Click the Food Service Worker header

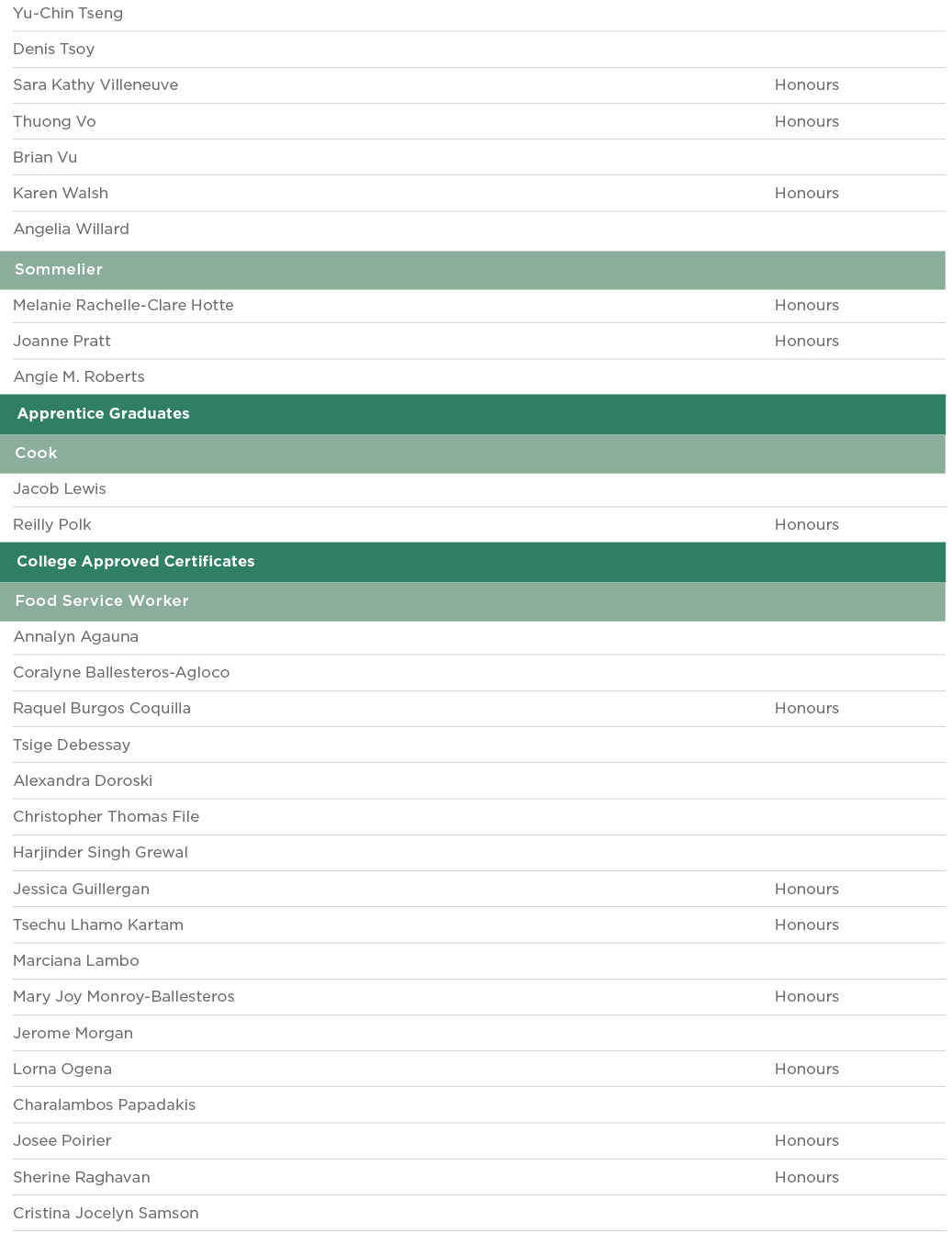pos(102,601)
